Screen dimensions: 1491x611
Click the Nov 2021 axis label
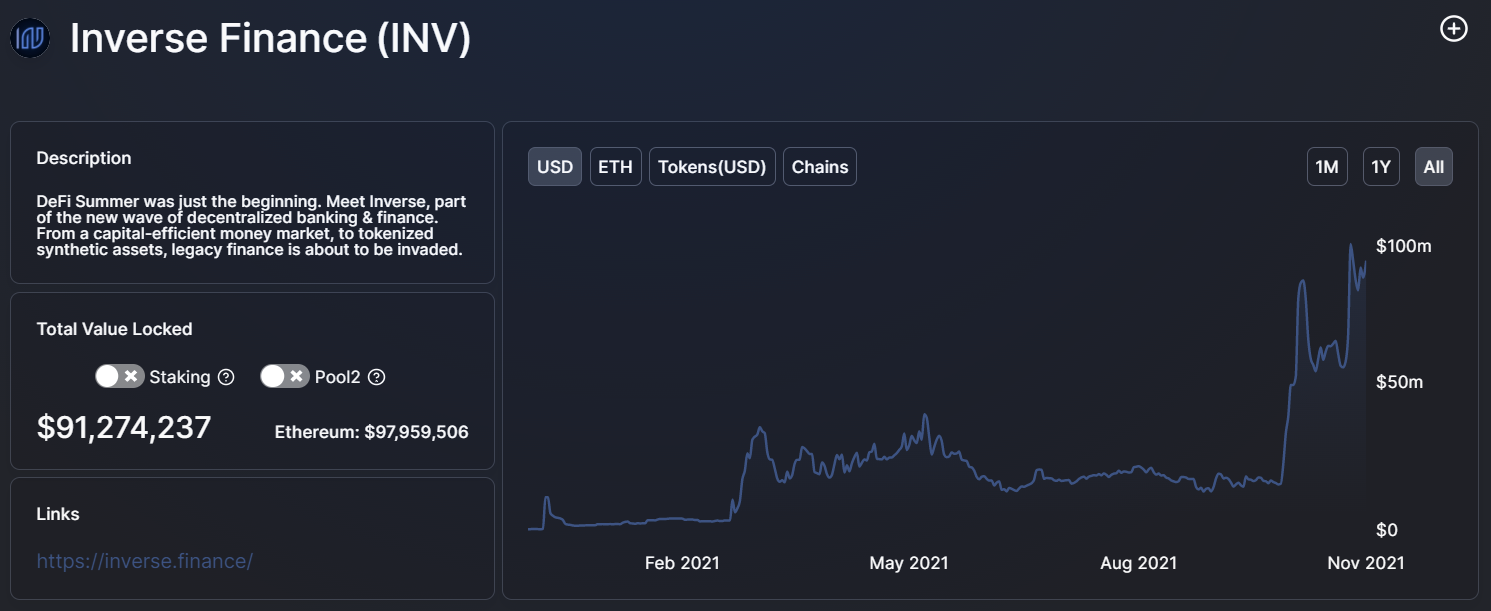[x=1366, y=563]
